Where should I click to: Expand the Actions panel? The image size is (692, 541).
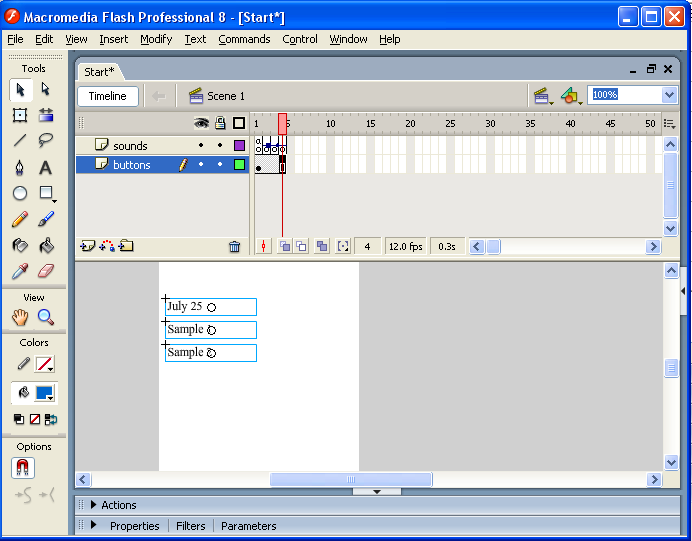point(94,505)
